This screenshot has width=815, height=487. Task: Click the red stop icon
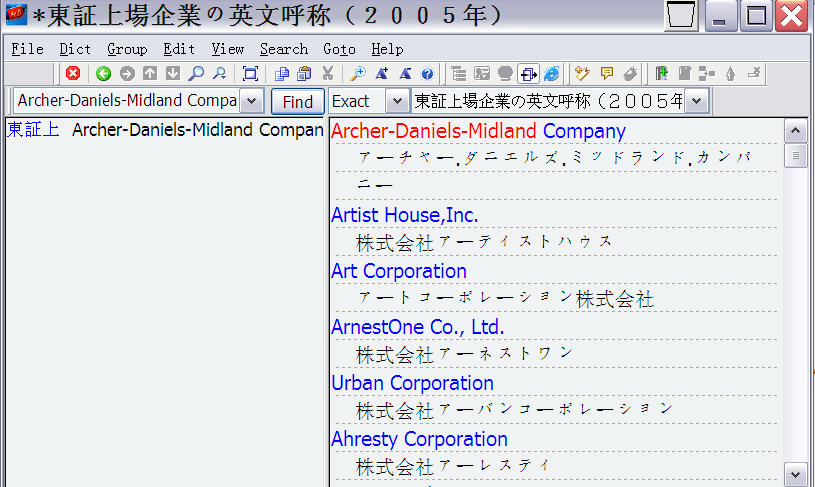pyautogui.click(x=73, y=73)
